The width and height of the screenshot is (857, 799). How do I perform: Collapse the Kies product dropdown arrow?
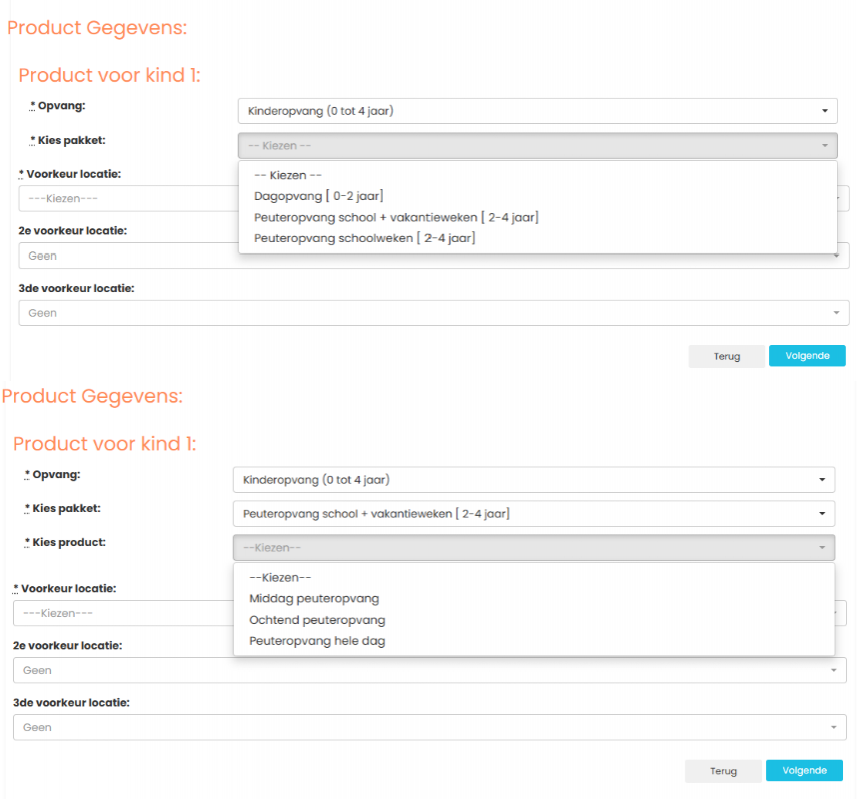(x=822, y=547)
